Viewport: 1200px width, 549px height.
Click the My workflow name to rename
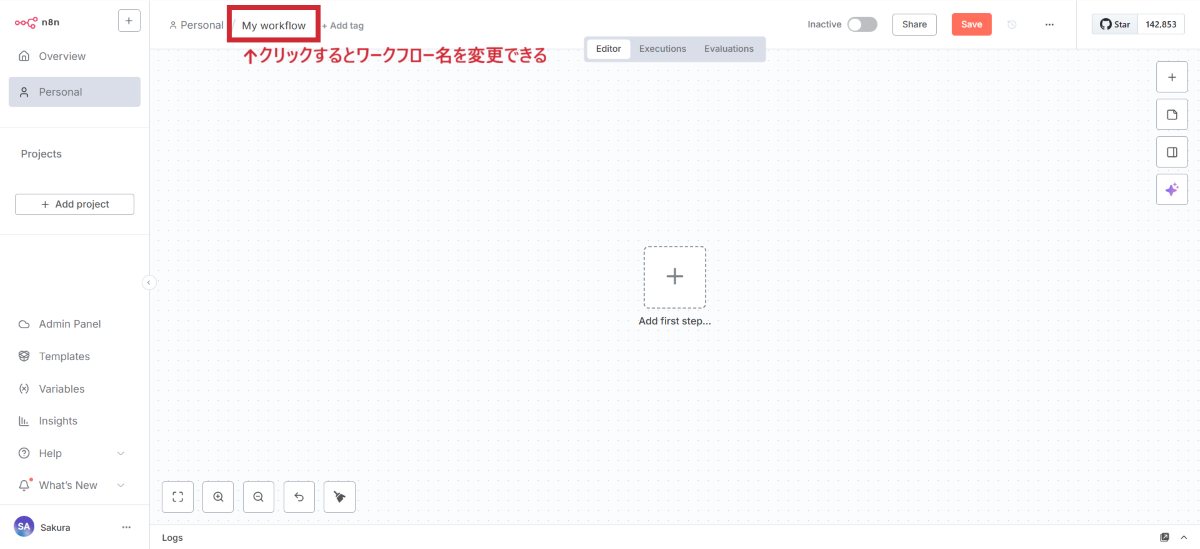tap(274, 25)
